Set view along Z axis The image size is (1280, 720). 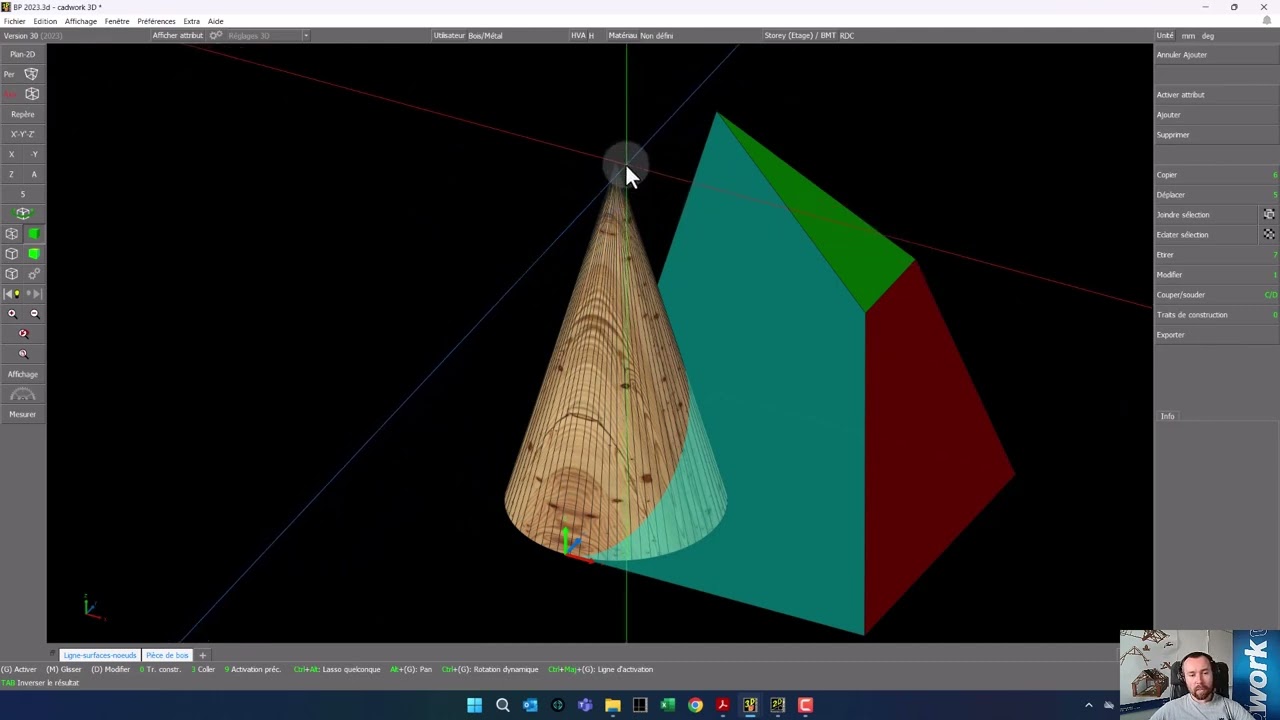11,174
